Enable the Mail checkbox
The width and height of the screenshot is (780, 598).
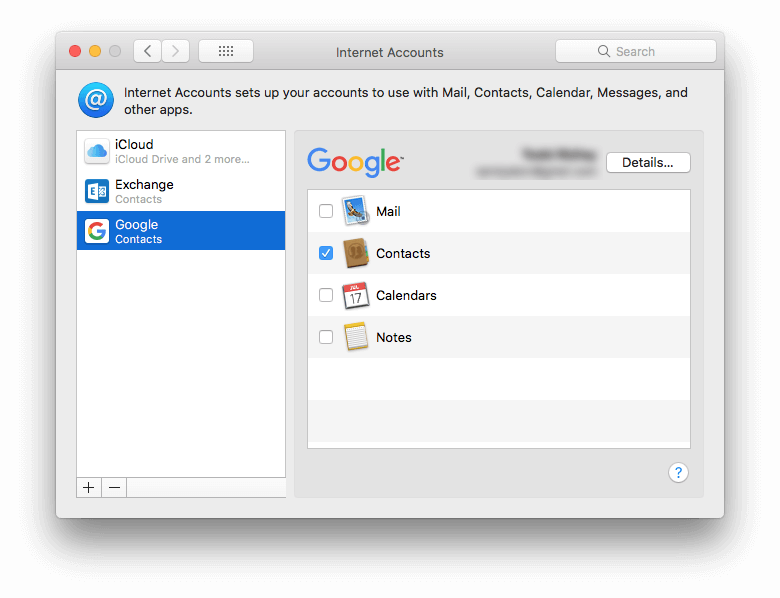click(326, 211)
